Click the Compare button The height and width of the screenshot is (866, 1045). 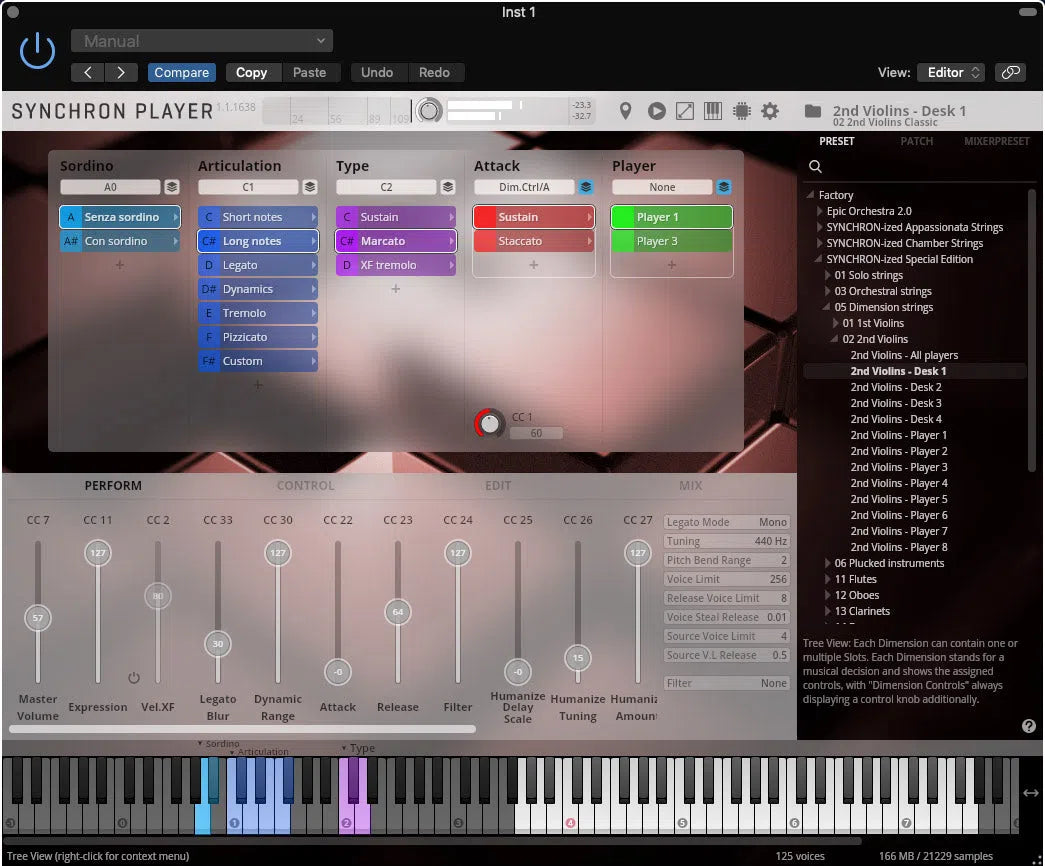coord(181,72)
